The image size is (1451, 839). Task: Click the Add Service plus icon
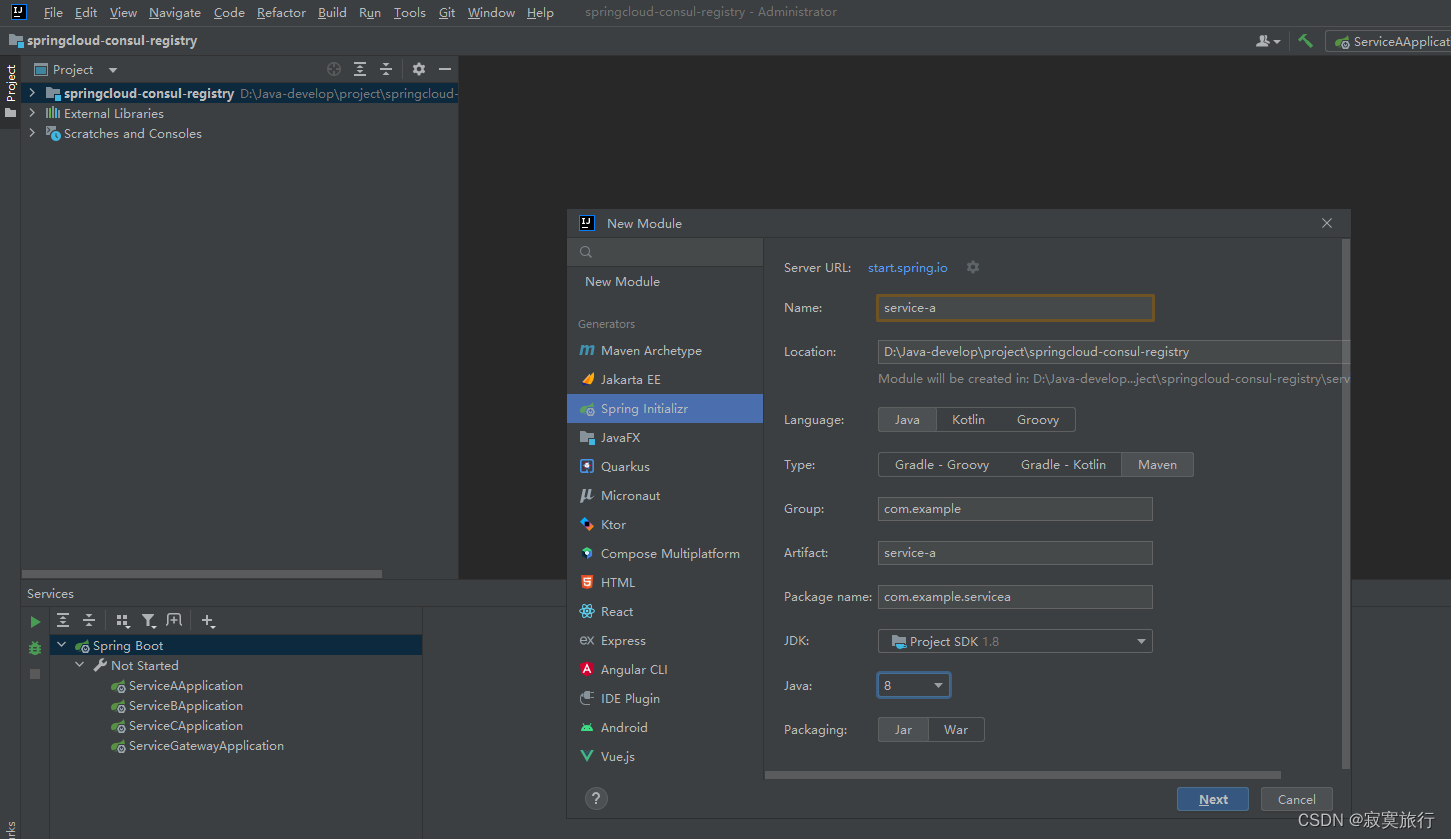click(x=207, y=620)
